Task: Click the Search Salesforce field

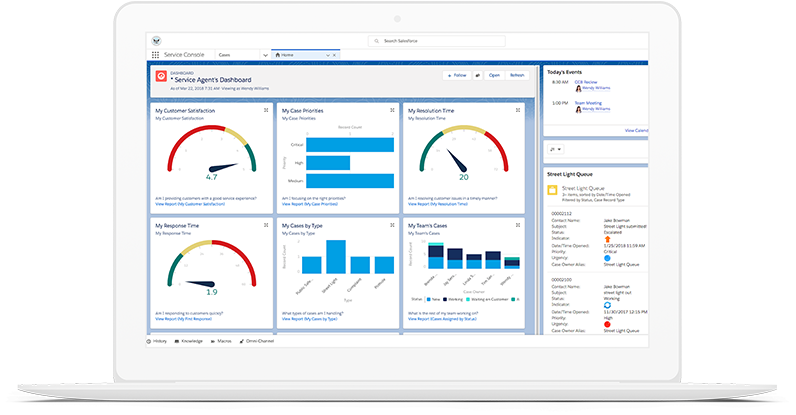Action: pyautogui.click(x=420, y=41)
